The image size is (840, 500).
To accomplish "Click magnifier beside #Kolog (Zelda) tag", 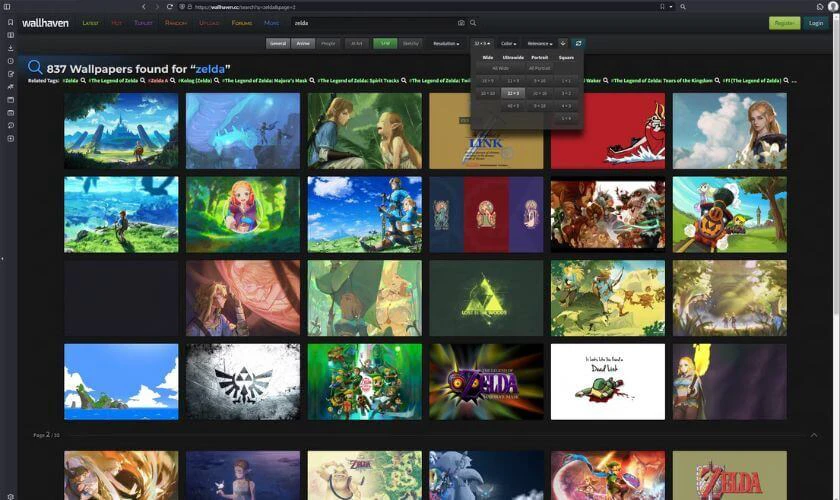I will point(217,80).
